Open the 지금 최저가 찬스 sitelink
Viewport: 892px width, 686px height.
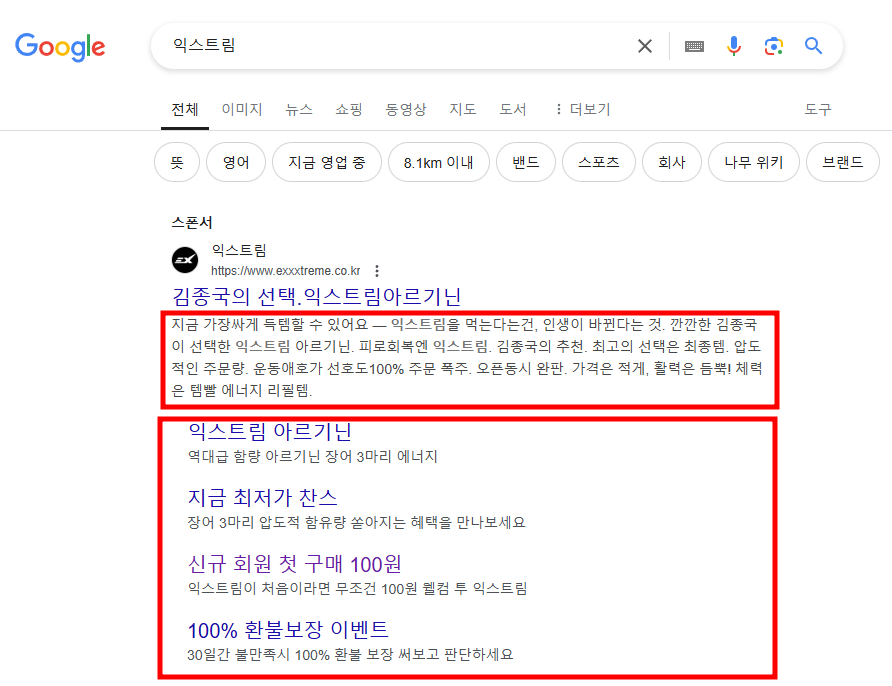(262, 498)
